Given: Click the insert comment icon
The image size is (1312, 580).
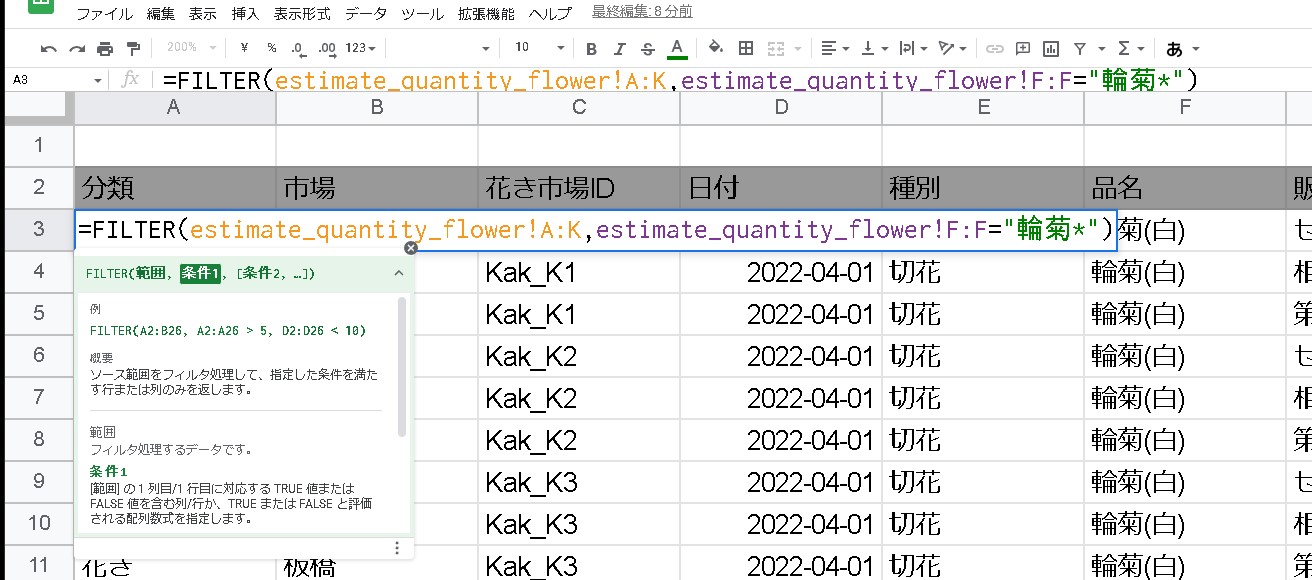Looking at the screenshot, I should 1021,47.
